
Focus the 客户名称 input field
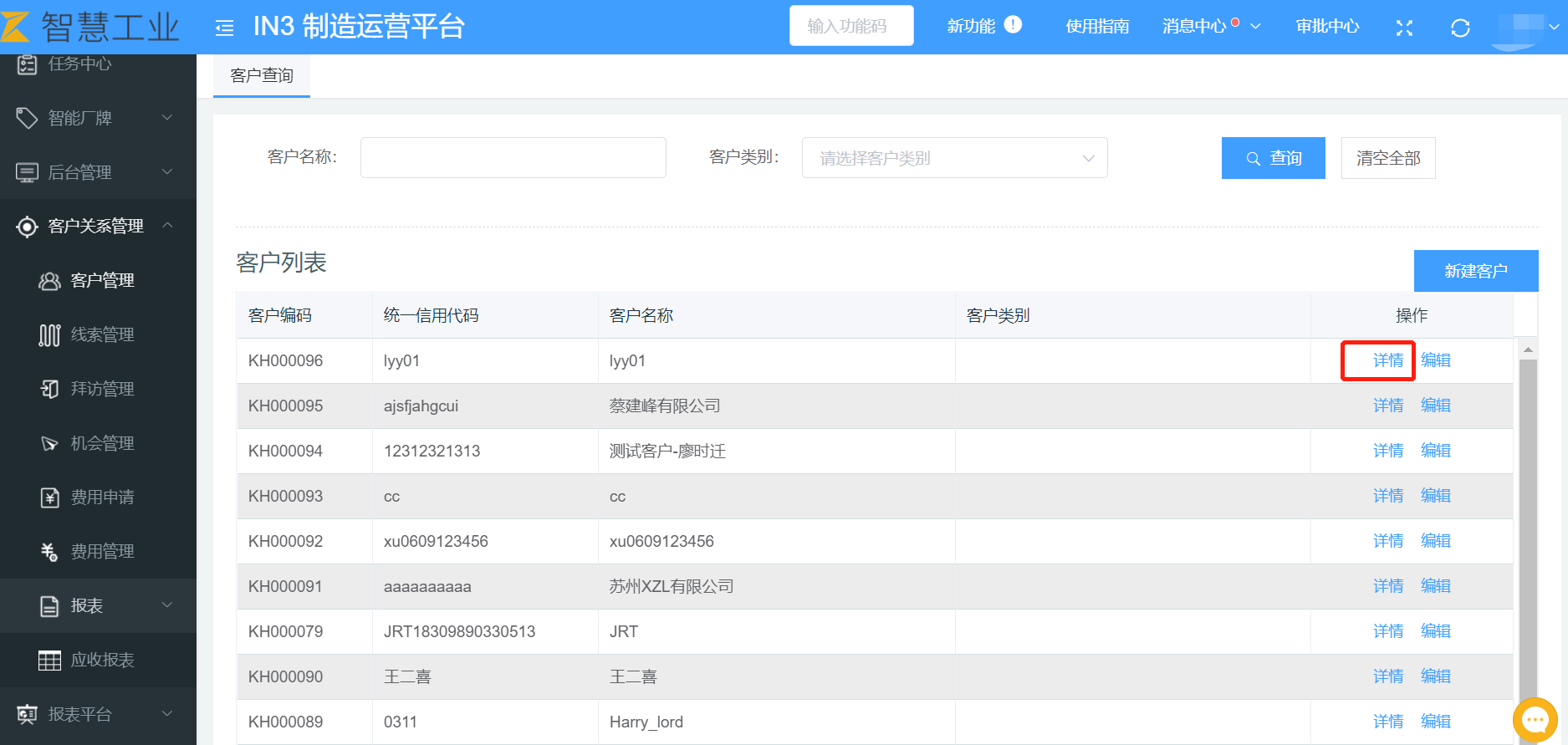pyautogui.click(x=513, y=158)
